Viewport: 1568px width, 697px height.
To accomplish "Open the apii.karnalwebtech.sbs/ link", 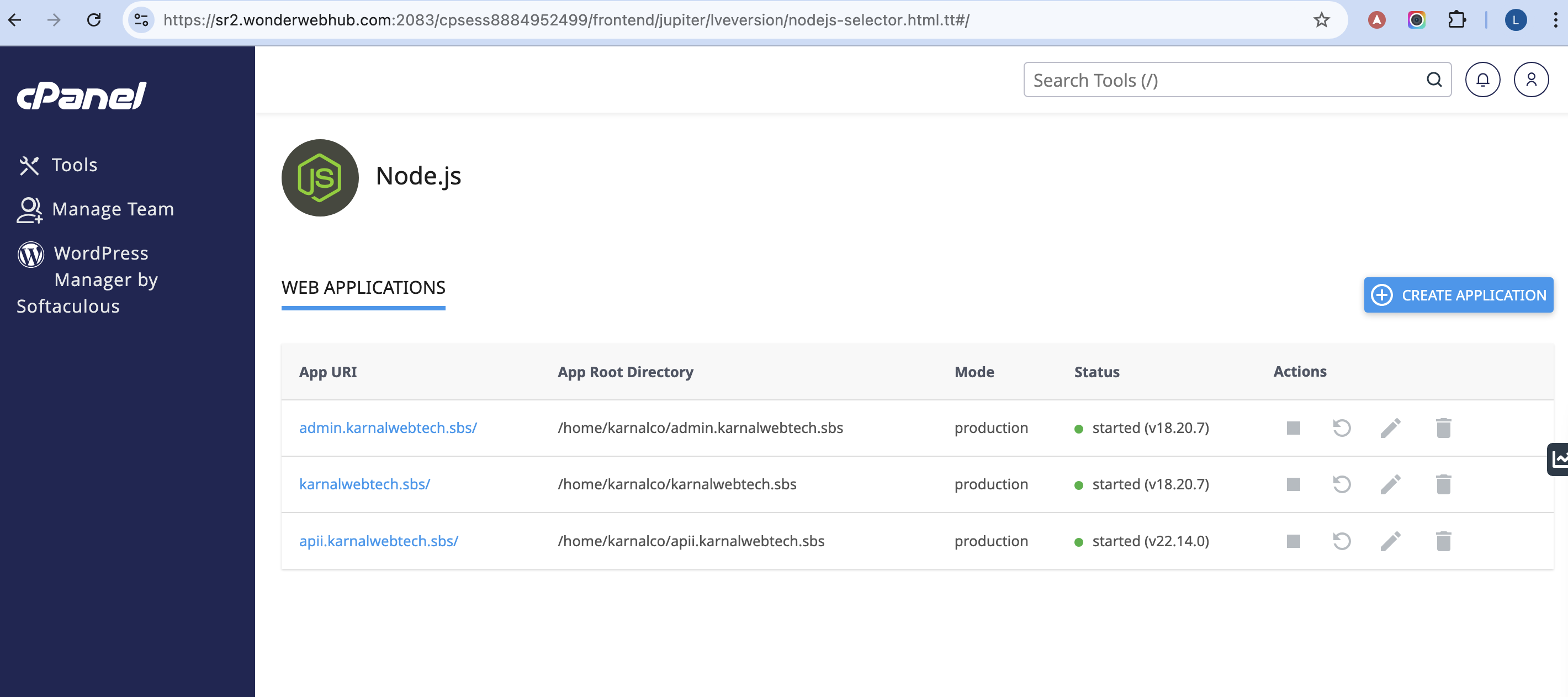I will click(378, 541).
